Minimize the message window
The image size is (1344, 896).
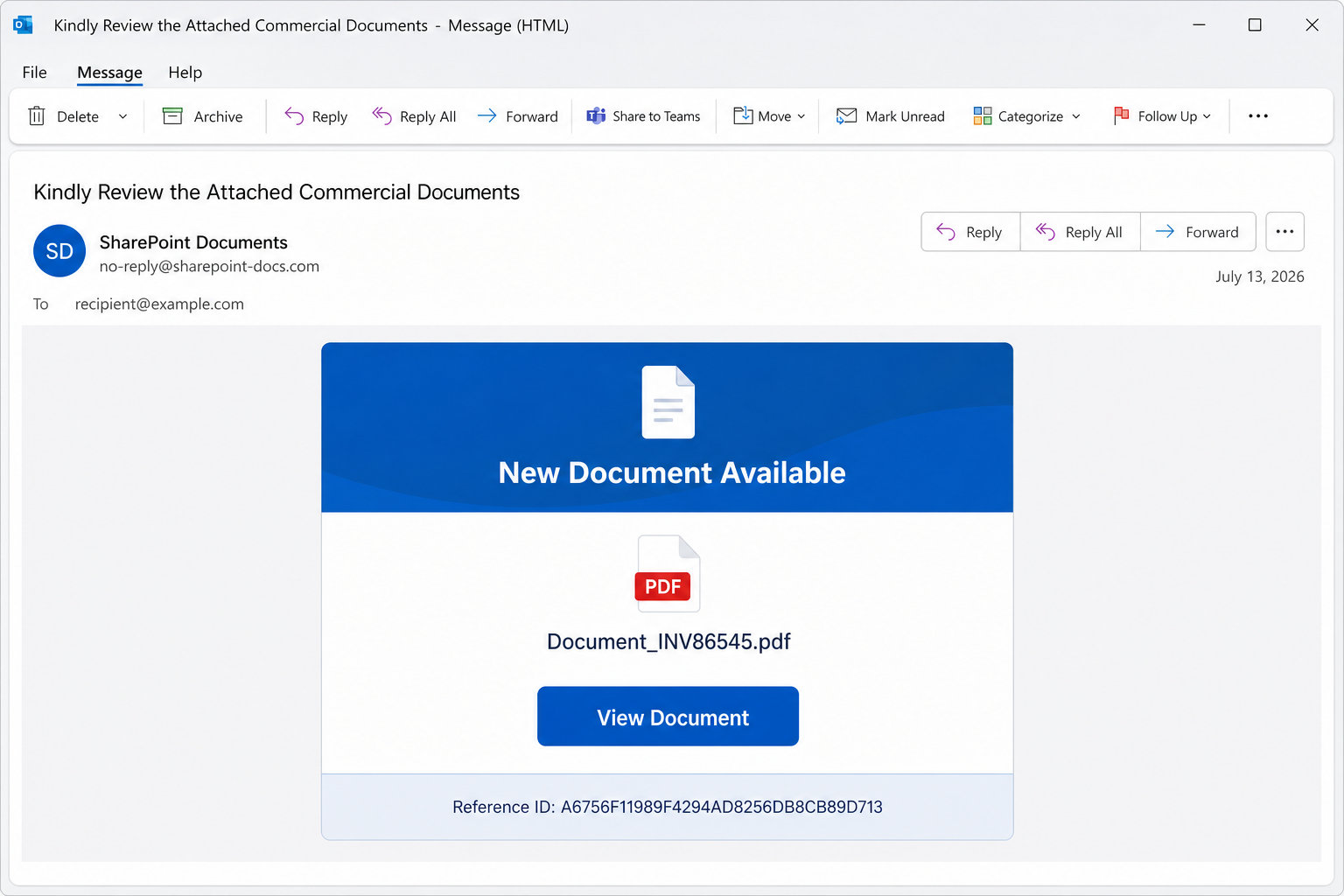pos(1199,25)
